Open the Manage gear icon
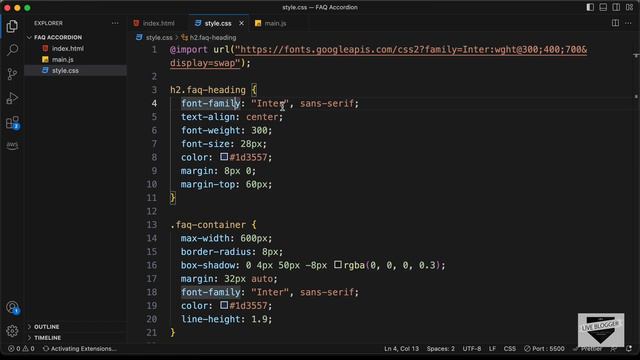This screenshot has width=640, height=360. point(12,331)
